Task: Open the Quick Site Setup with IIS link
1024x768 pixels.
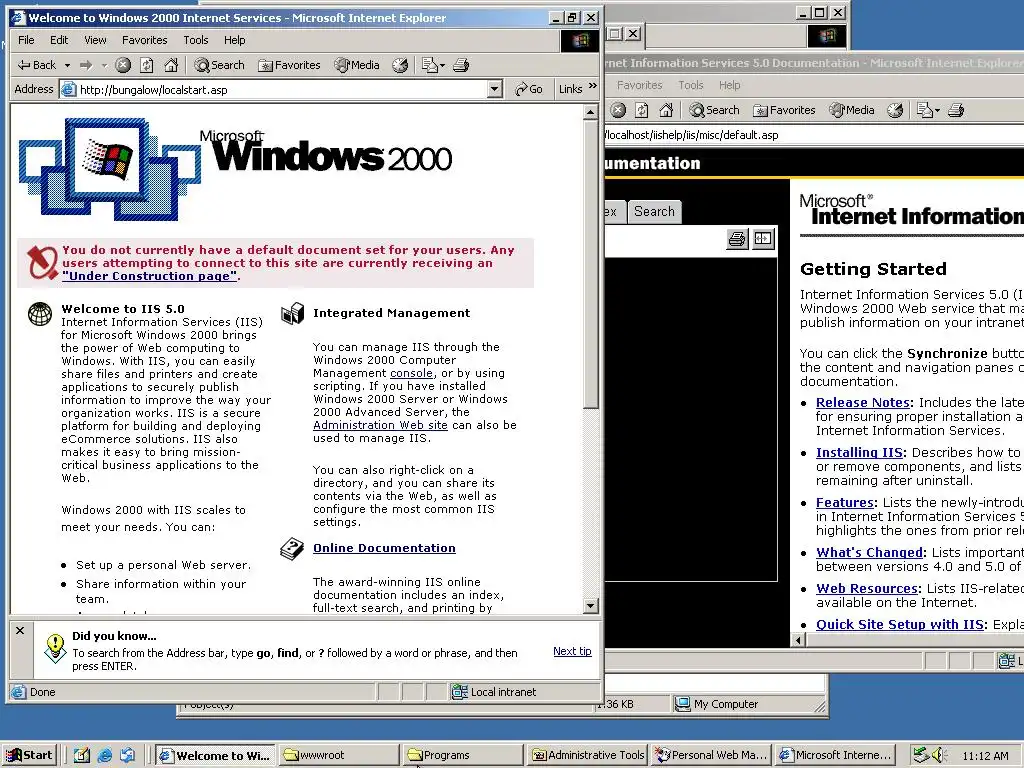Action: 900,624
